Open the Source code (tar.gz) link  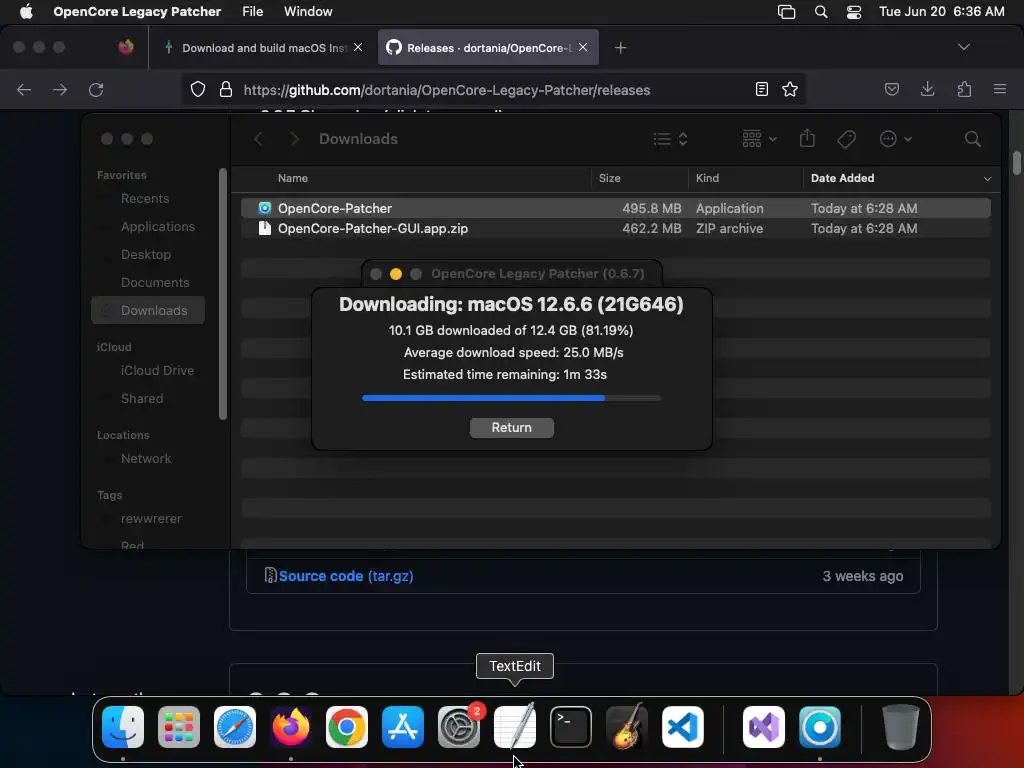click(345, 576)
